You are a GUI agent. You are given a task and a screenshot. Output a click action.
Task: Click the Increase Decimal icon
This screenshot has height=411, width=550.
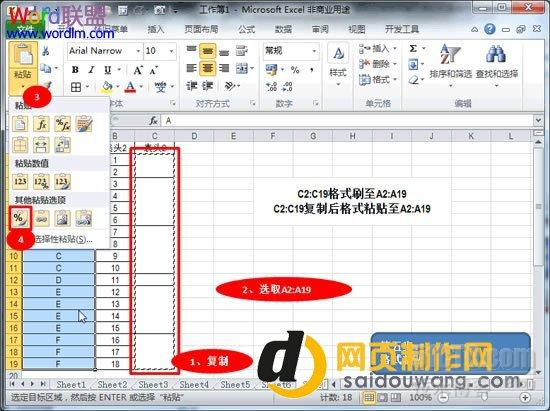(x=271, y=86)
